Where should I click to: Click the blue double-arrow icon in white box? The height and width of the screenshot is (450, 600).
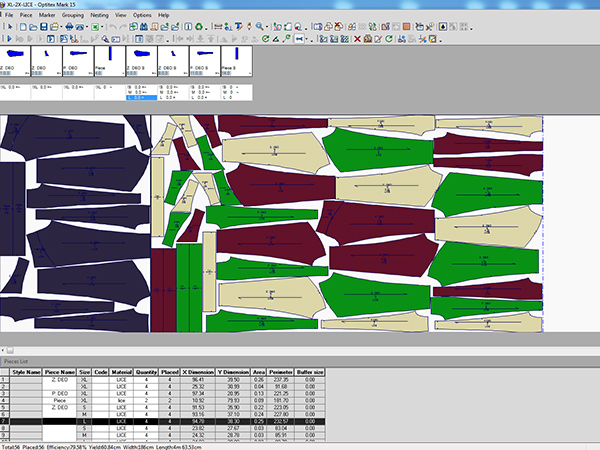coord(299,39)
